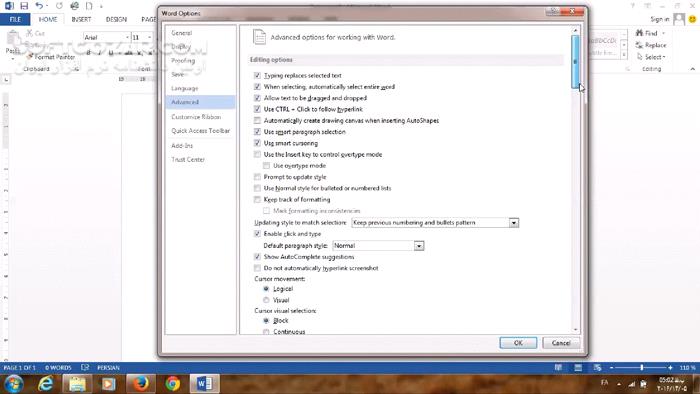Click the Redo icon in quick access toolbar
The width and height of the screenshot is (700, 394).
point(59,6)
